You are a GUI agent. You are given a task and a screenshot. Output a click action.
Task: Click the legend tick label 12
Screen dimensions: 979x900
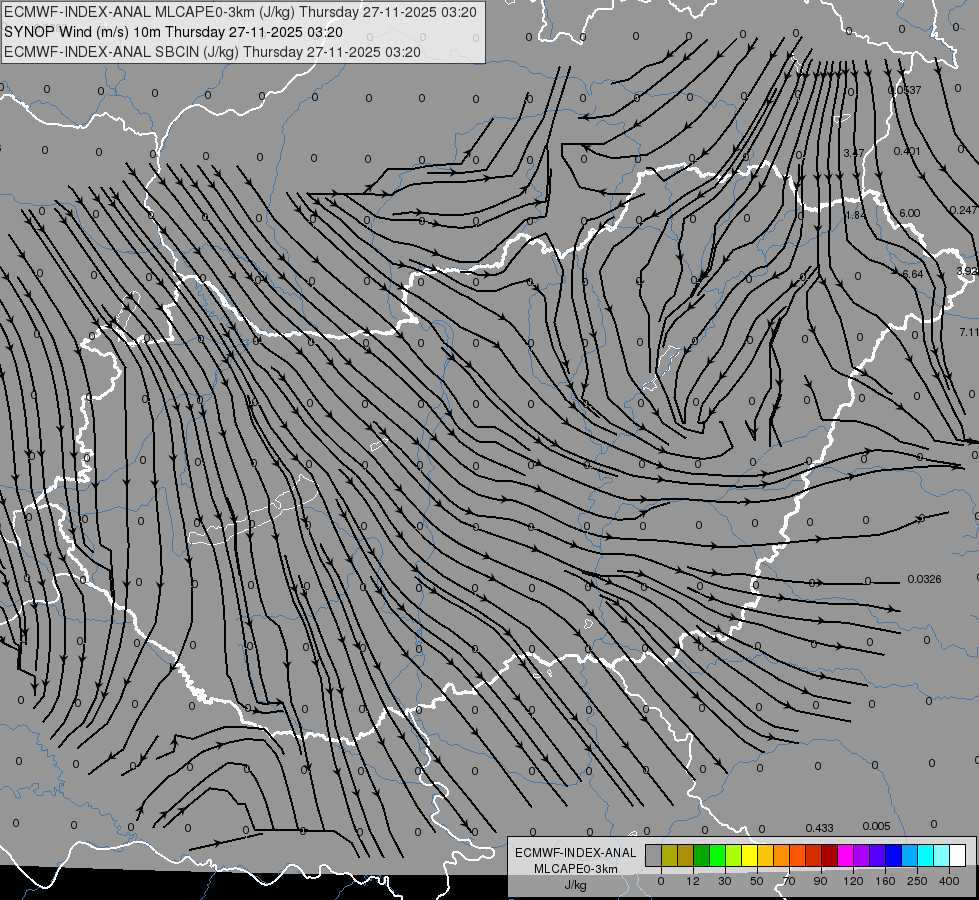pos(693,881)
